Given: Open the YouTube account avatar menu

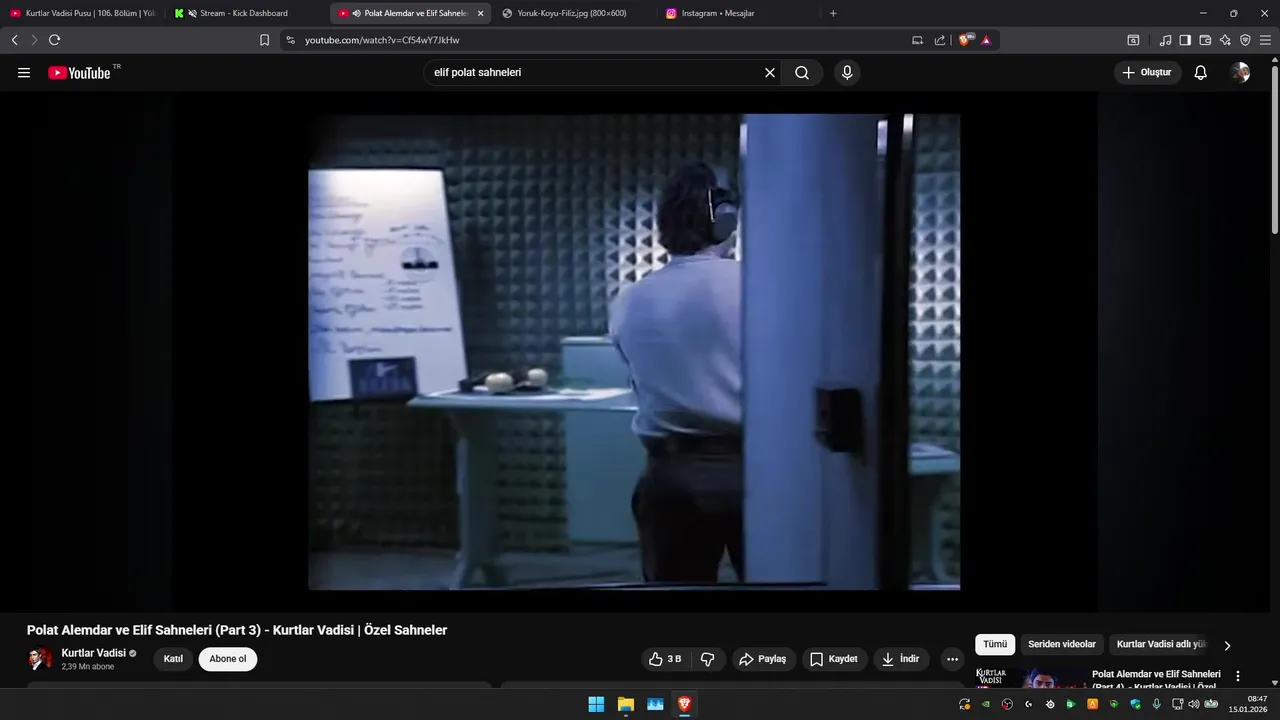Looking at the screenshot, I should point(1240,73).
